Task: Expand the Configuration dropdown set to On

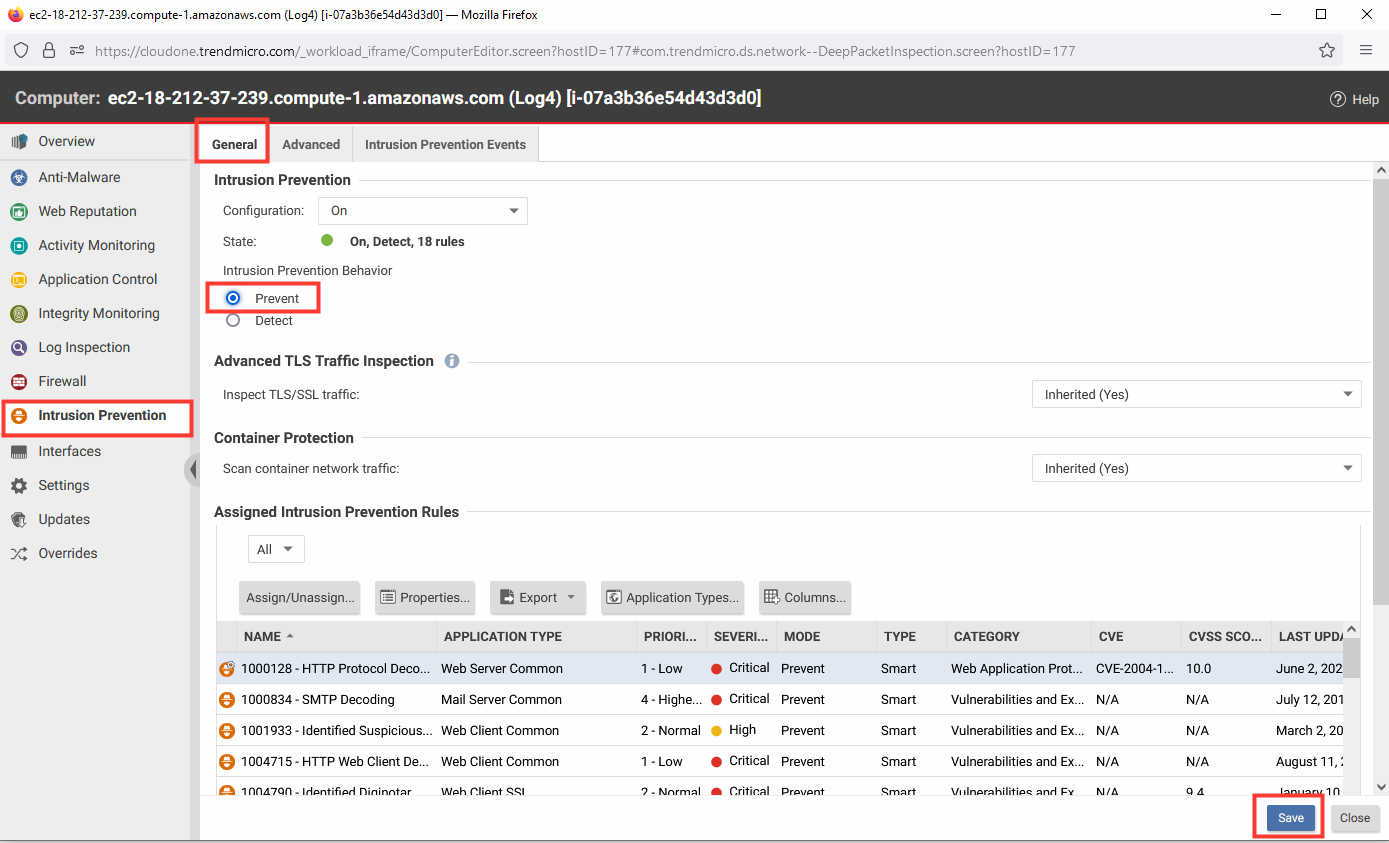Action: [x=423, y=211]
